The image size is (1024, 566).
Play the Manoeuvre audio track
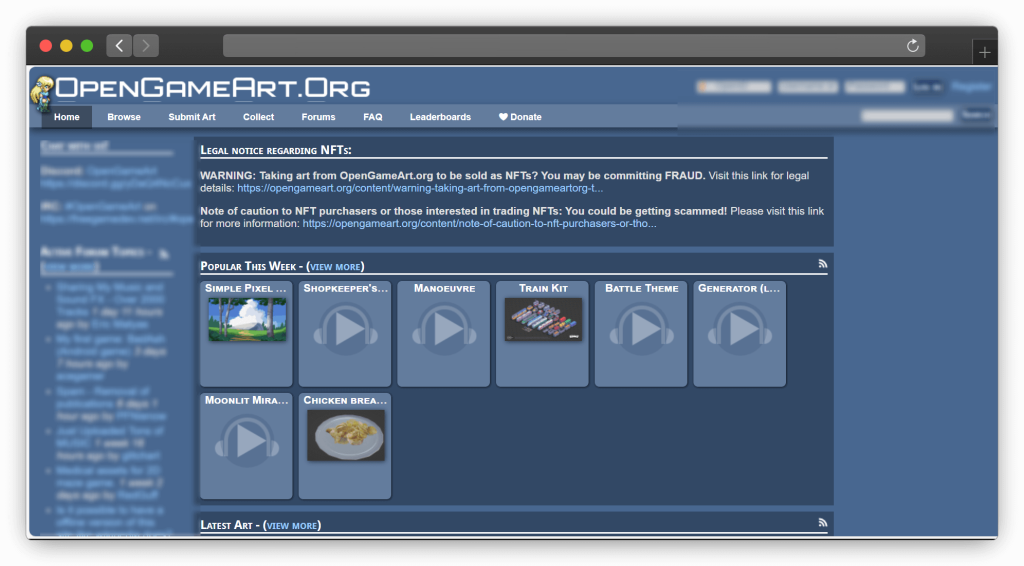click(443, 328)
